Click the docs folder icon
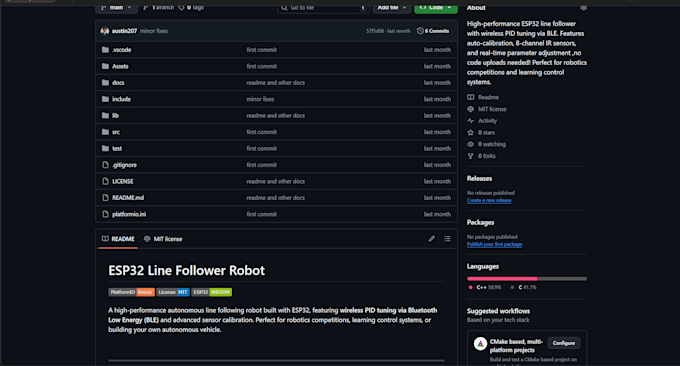Viewport: 680px width, 366px height. [x=105, y=83]
